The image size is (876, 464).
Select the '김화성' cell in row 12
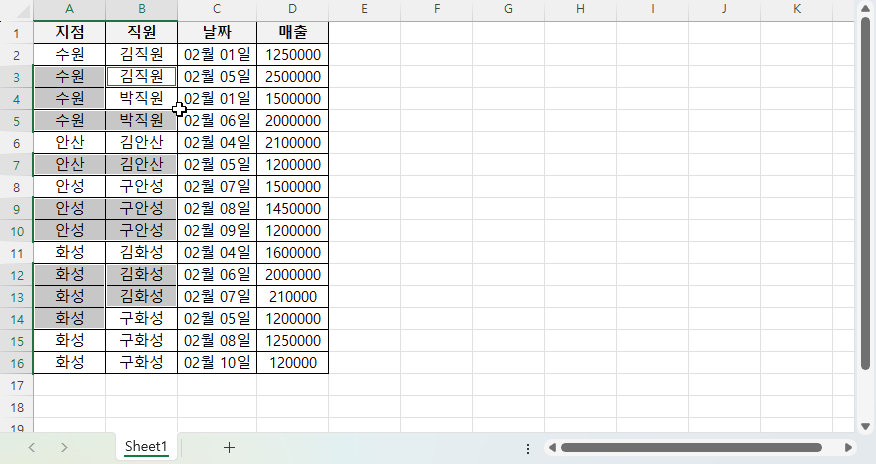pyautogui.click(x=141, y=275)
